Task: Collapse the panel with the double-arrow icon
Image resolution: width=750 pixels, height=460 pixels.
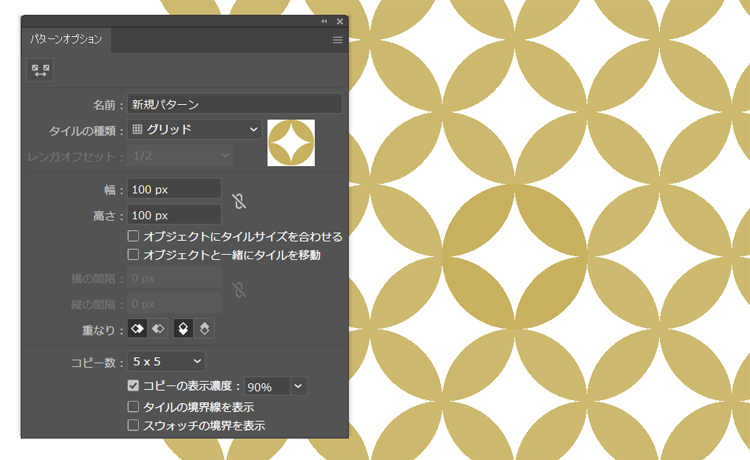Action: tap(324, 21)
